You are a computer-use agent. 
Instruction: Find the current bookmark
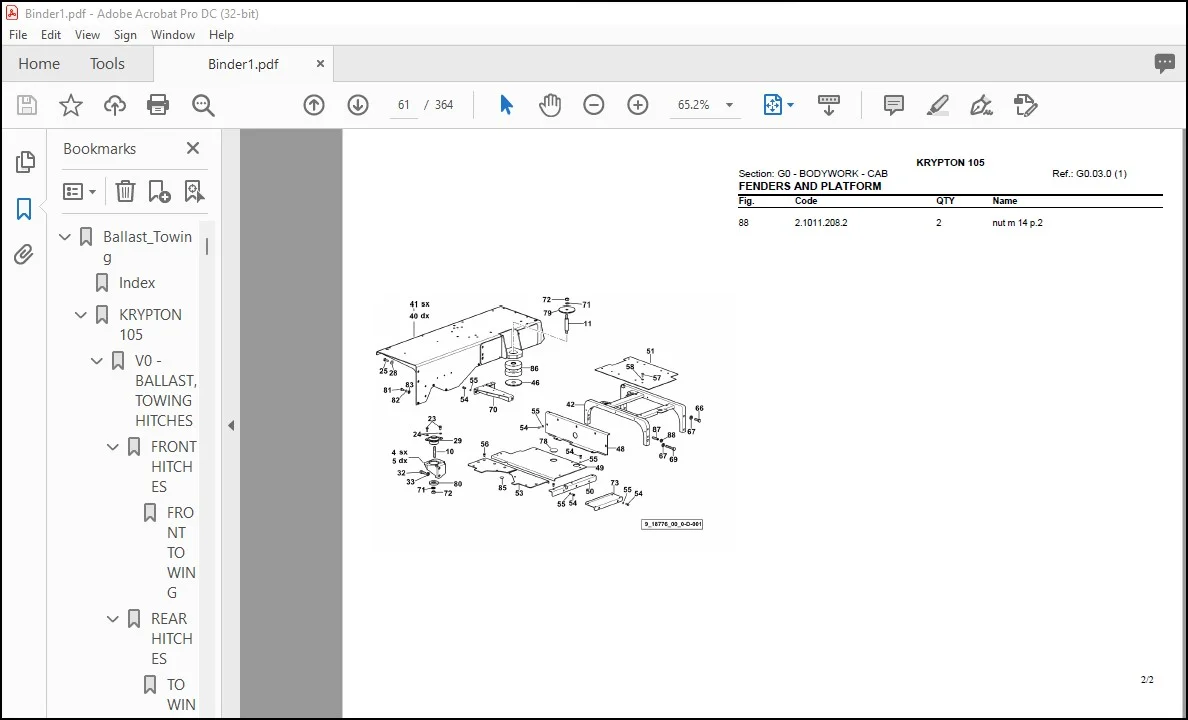(194, 191)
